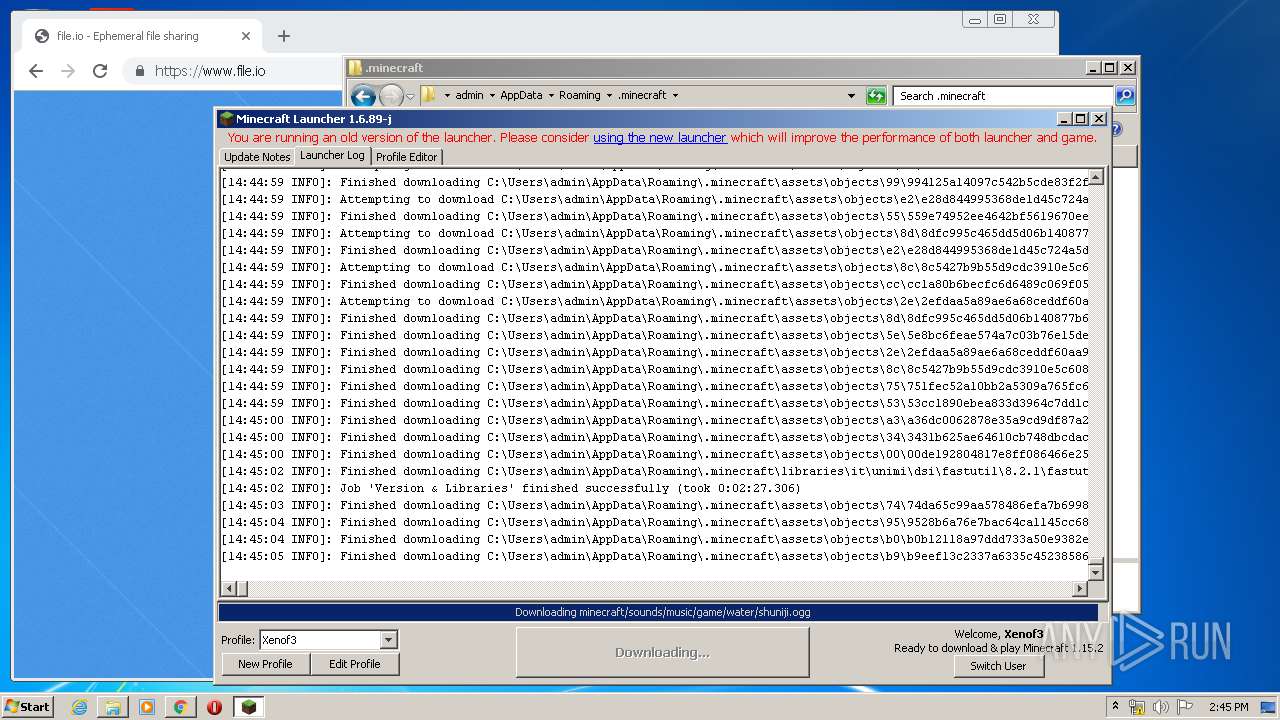Open the address bar history dropdown in Explorer
Viewport: 1280px width, 720px height.
coord(851,96)
